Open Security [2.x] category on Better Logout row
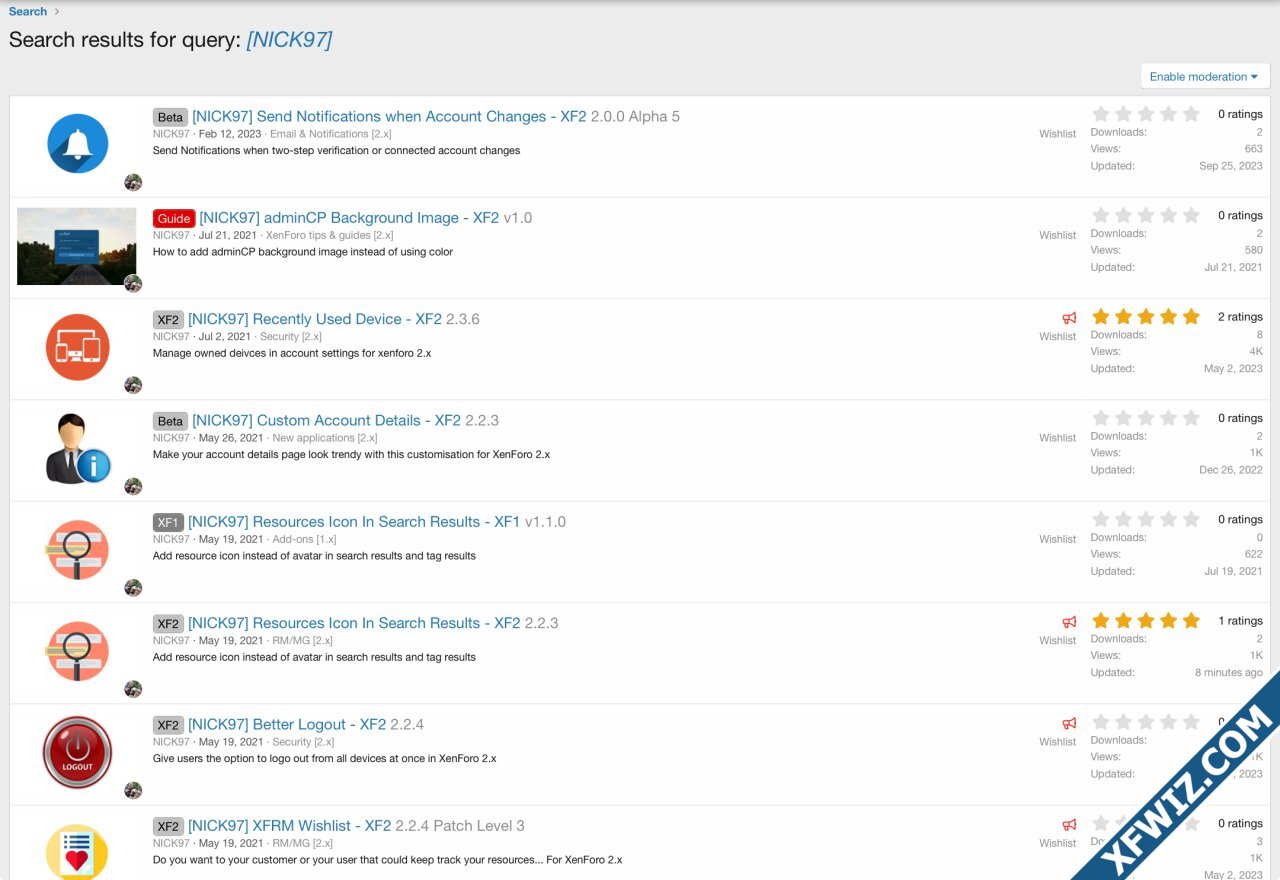The height and width of the screenshot is (880, 1280). pos(303,742)
